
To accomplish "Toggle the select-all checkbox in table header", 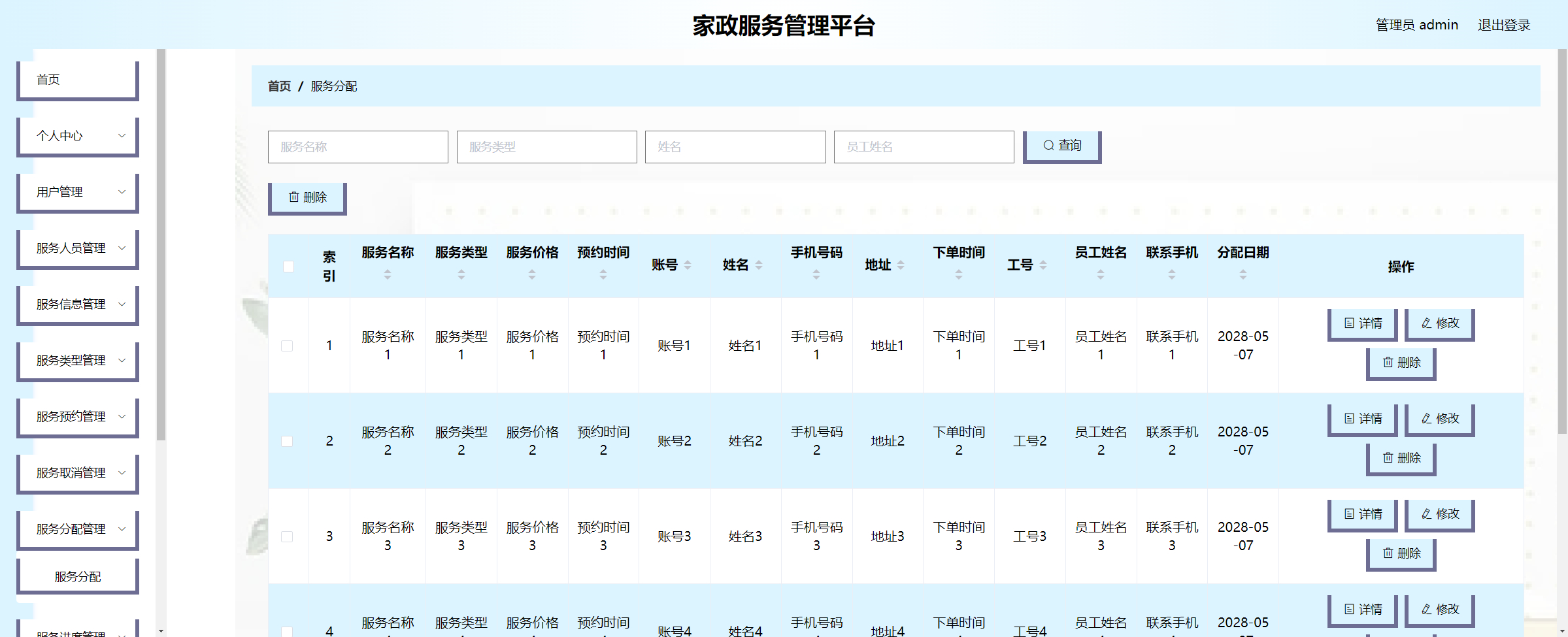I will click(288, 267).
